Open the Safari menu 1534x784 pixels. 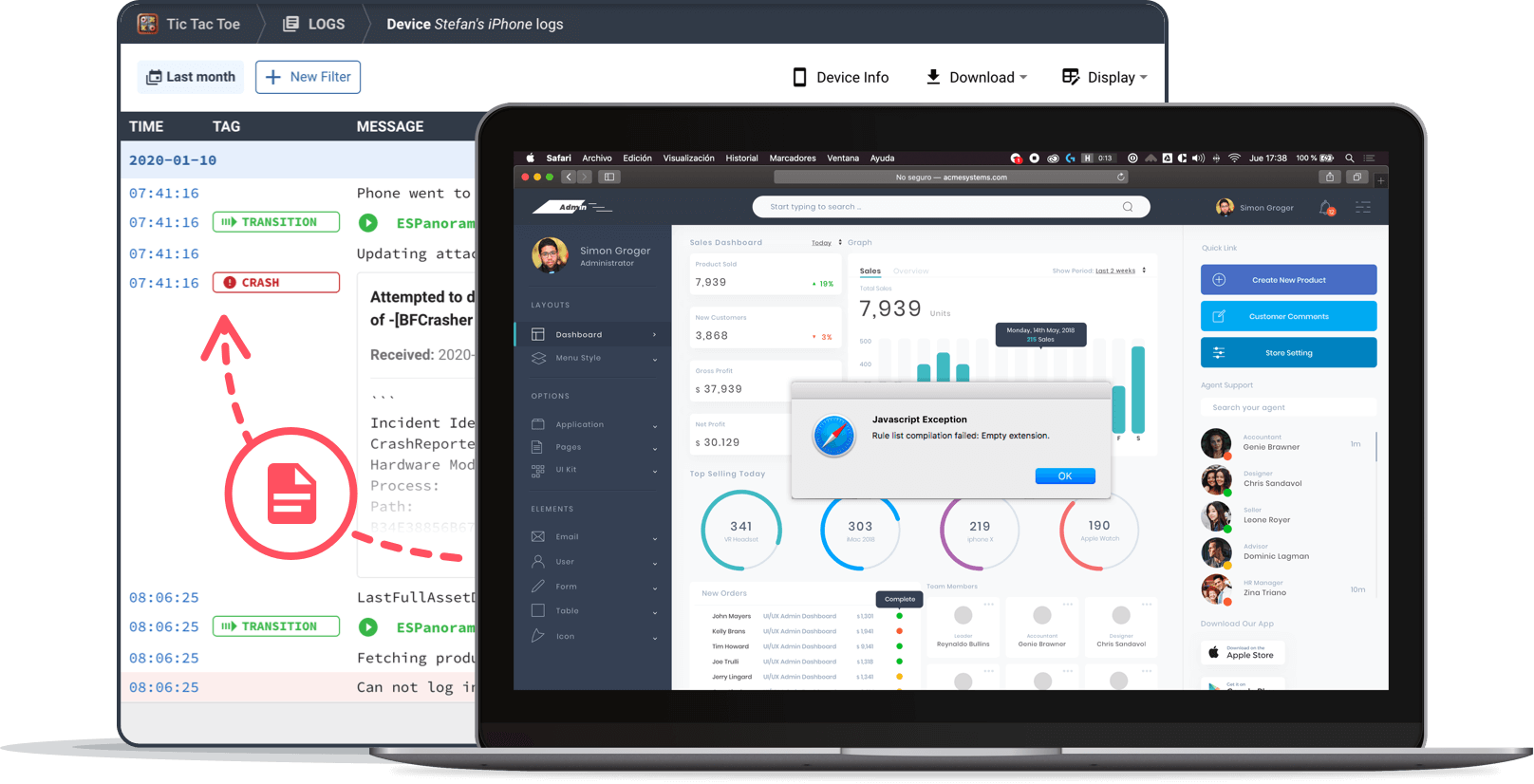pos(559,159)
